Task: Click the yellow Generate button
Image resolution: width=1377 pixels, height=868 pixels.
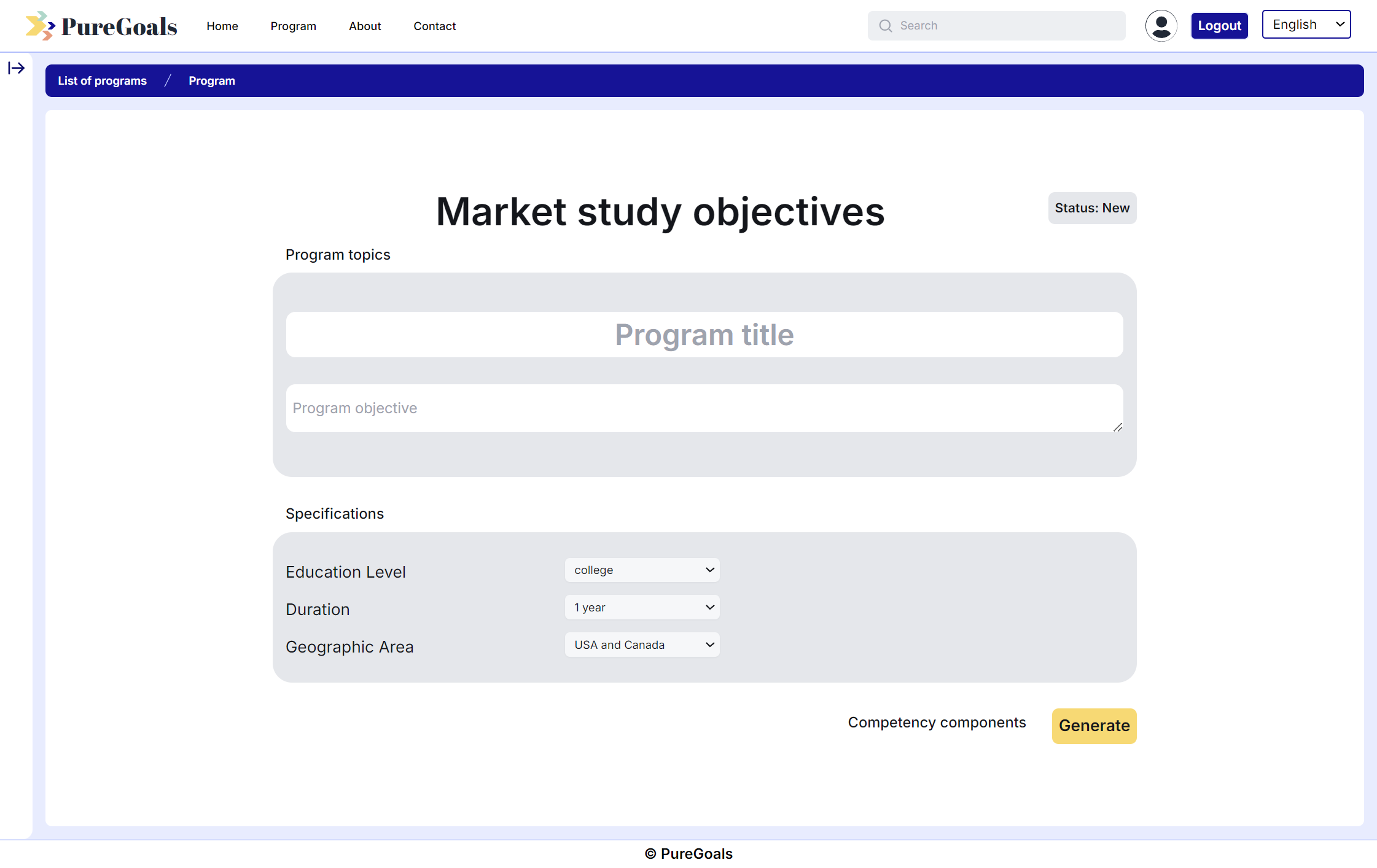Action: [1094, 726]
